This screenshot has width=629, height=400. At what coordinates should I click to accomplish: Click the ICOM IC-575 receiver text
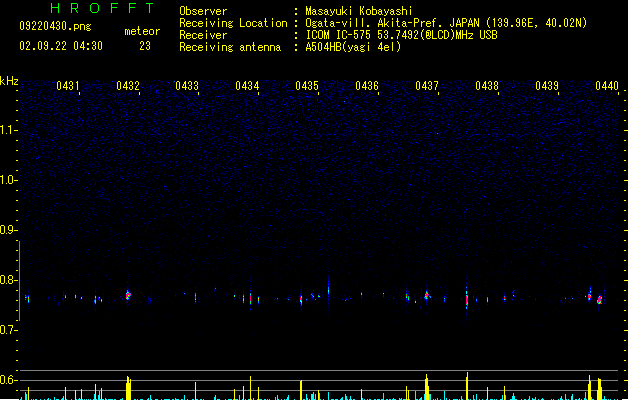point(401,35)
